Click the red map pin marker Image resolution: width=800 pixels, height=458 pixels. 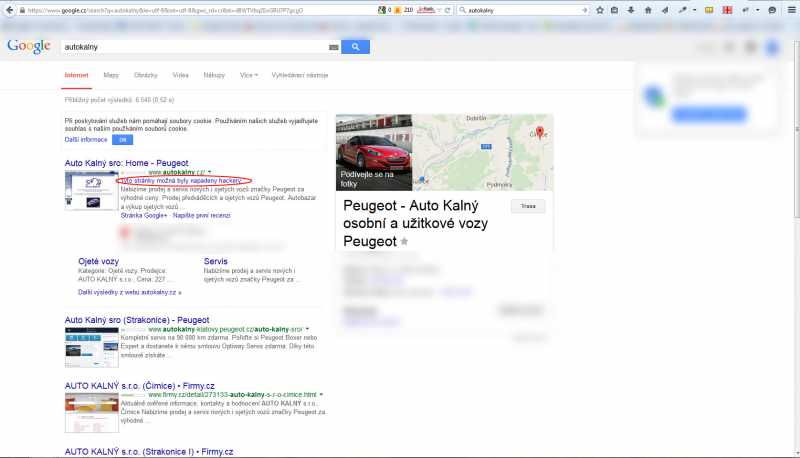pos(539,132)
